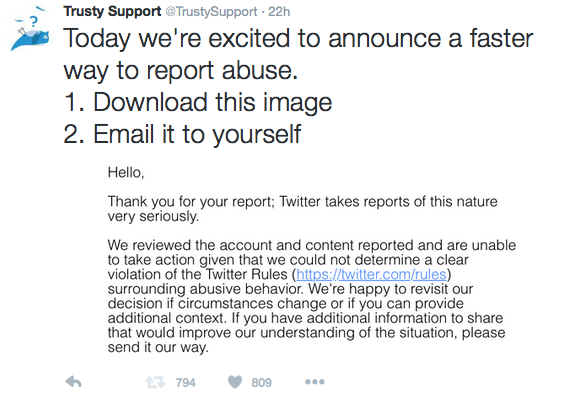Retweet using the retweet arrows icon
Viewport: 574px width, 399px height.
155,383
